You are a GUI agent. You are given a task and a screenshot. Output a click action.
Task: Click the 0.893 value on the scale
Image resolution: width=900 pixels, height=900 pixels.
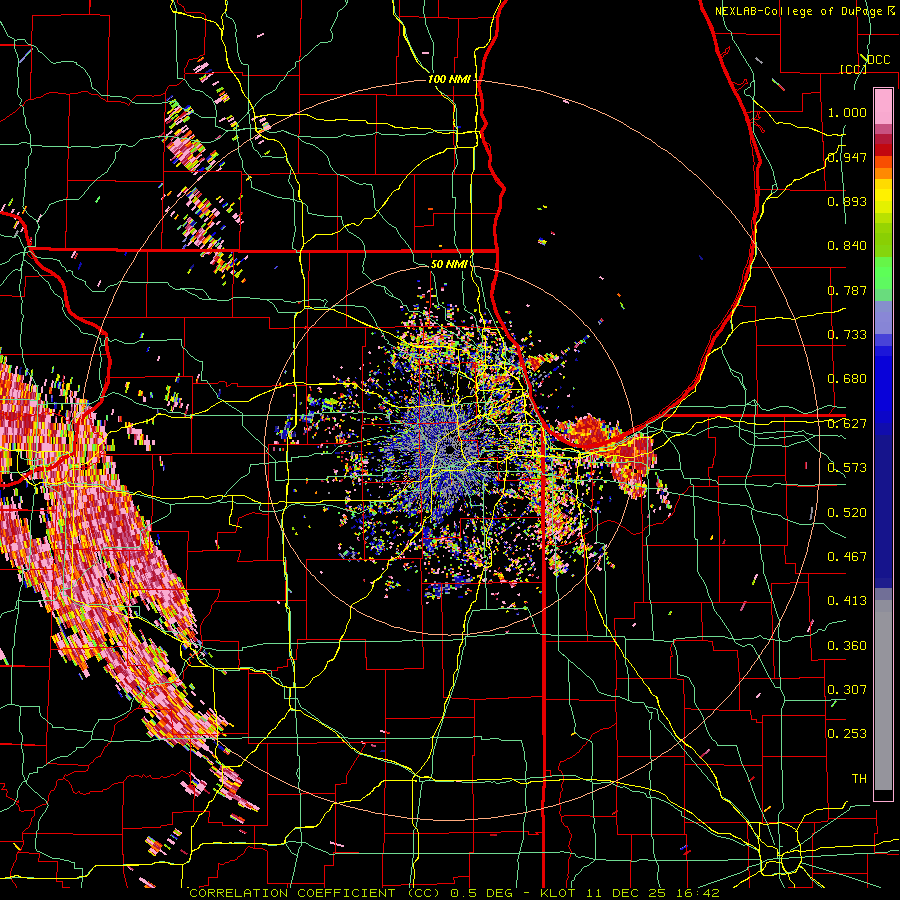pyautogui.click(x=847, y=201)
